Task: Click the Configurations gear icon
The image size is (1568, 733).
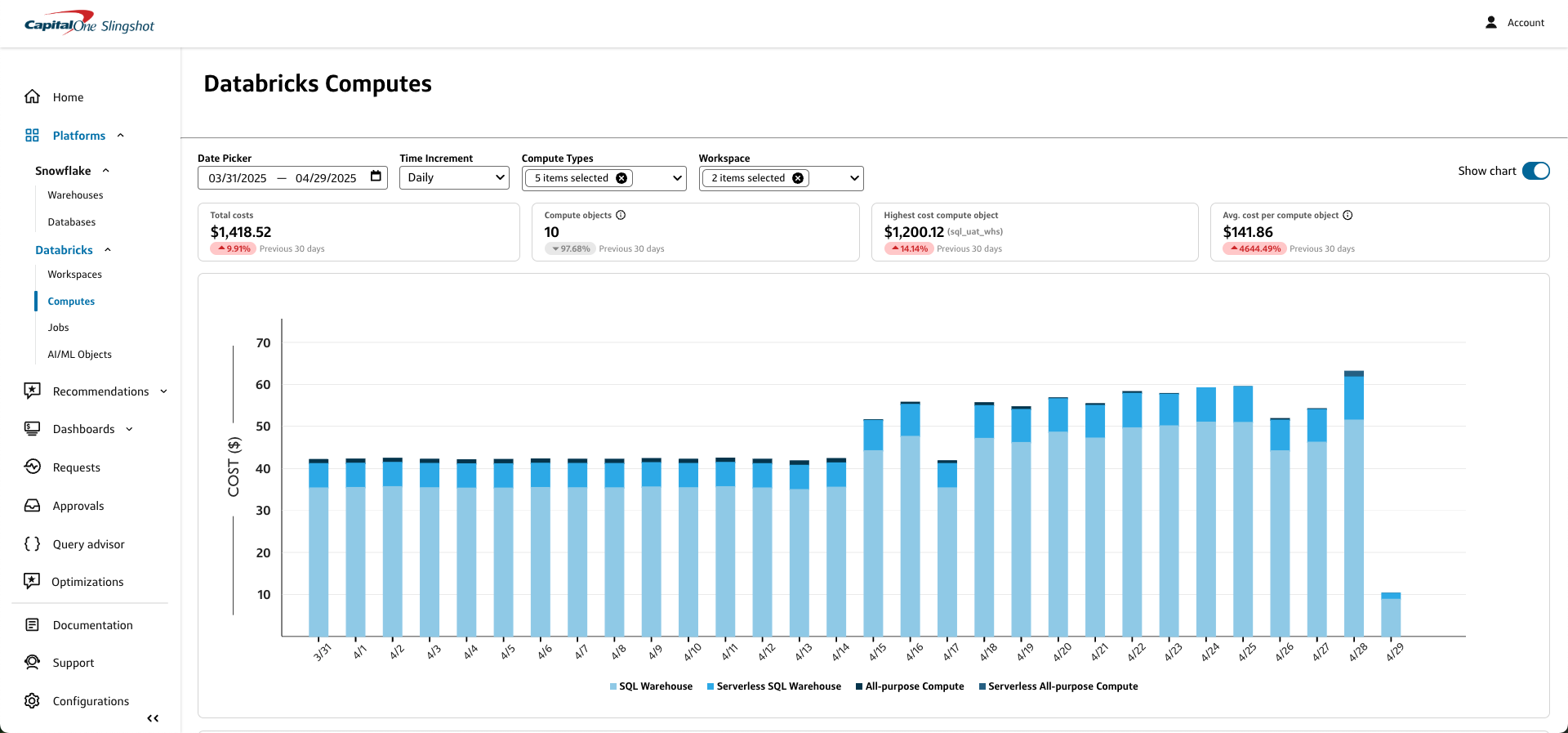Action: point(32,700)
